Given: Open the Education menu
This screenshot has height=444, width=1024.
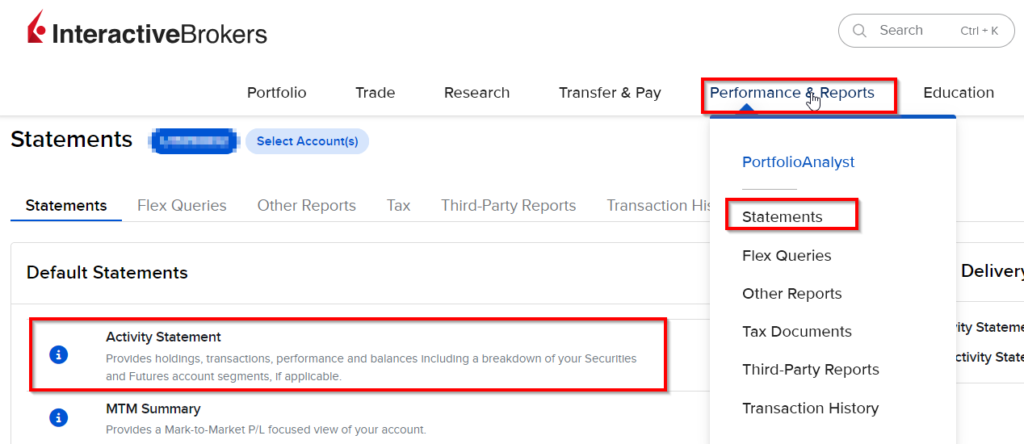Looking at the screenshot, I should click(x=958, y=93).
